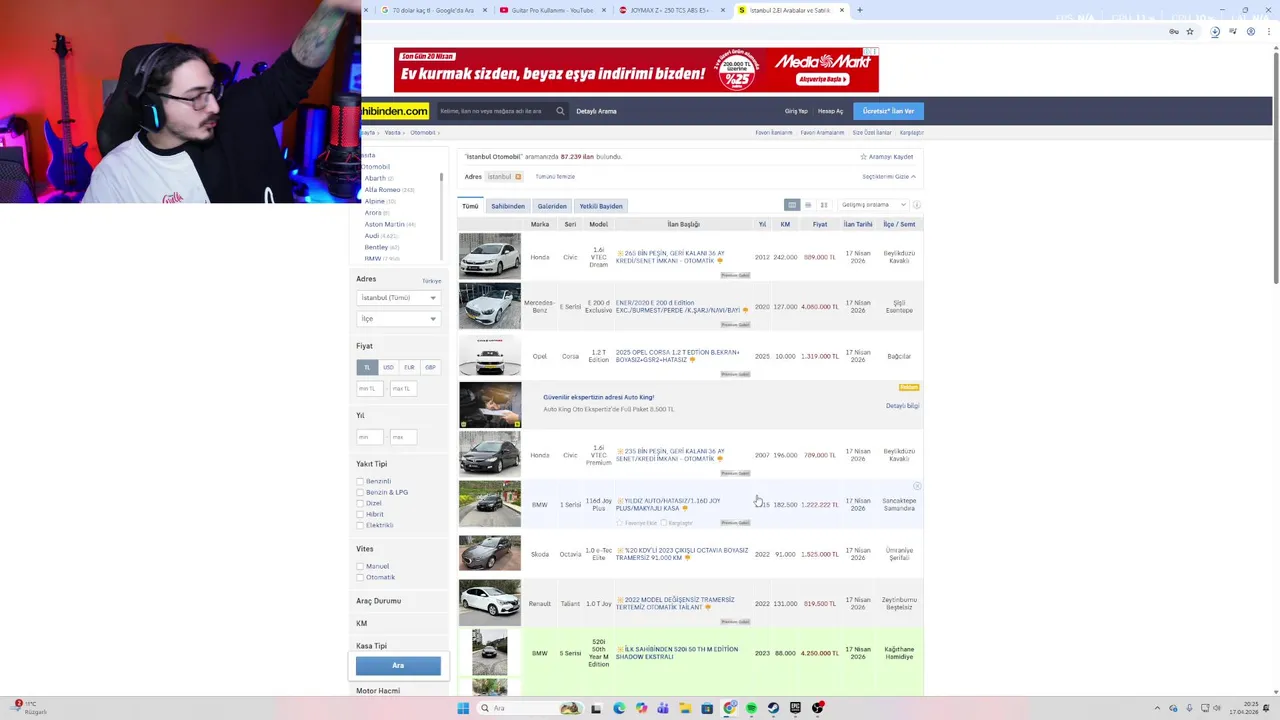This screenshot has width=1280, height=720.
Task: Select EUR price currency
Action: pyautogui.click(x=409, y=367)
